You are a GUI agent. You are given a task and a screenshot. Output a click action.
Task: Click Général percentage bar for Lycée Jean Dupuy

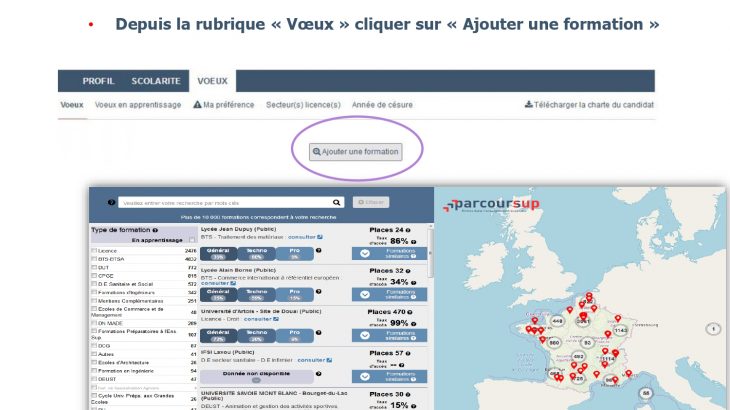click(x=218, y=255)
